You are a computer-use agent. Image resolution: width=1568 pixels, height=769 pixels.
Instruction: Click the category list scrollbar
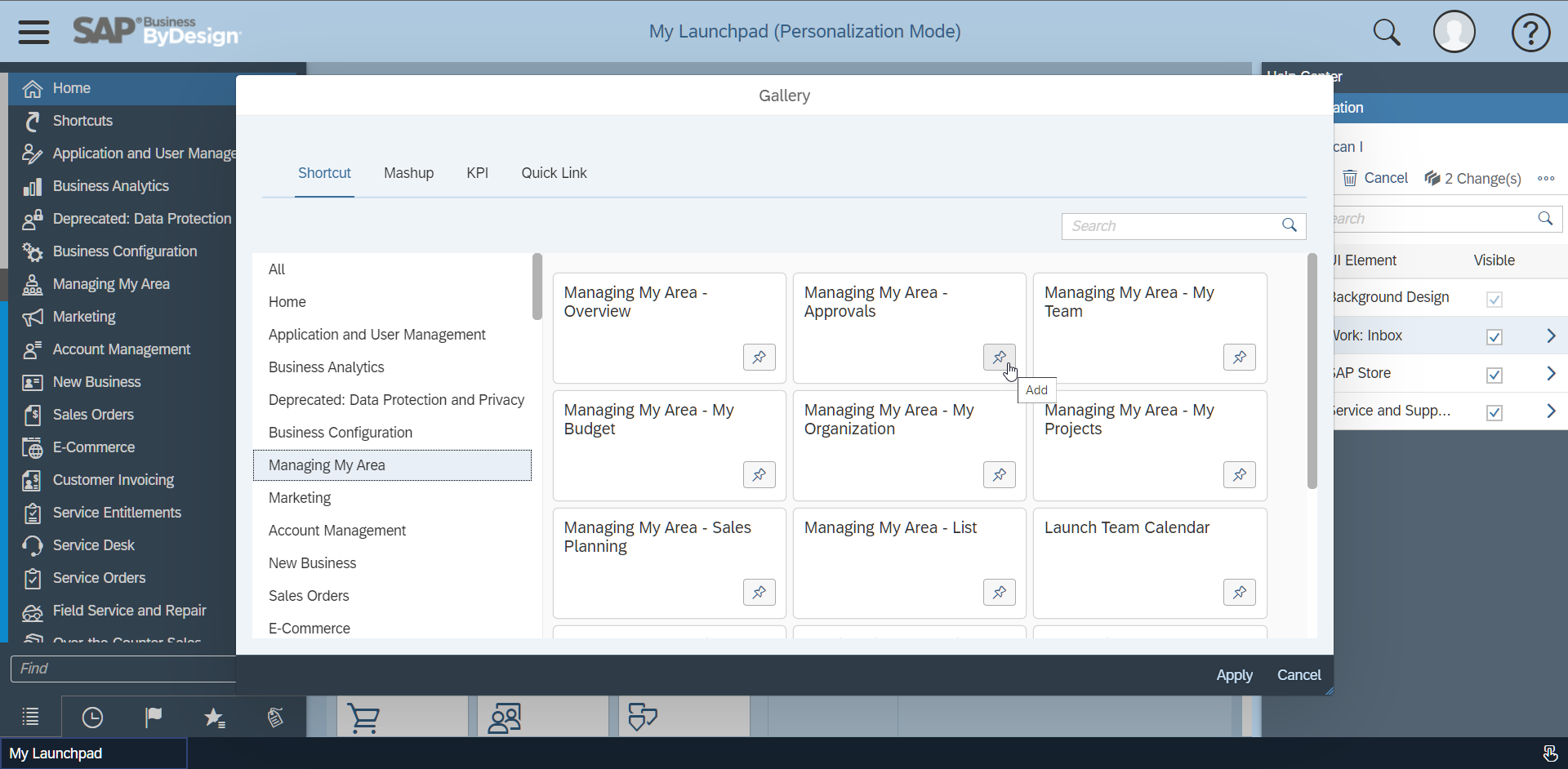pos(537,286)
